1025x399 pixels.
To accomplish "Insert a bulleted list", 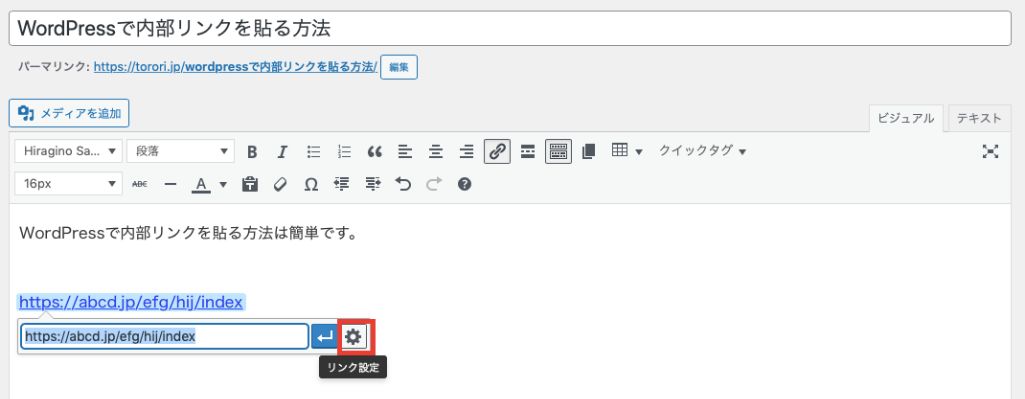I will 313,152.
